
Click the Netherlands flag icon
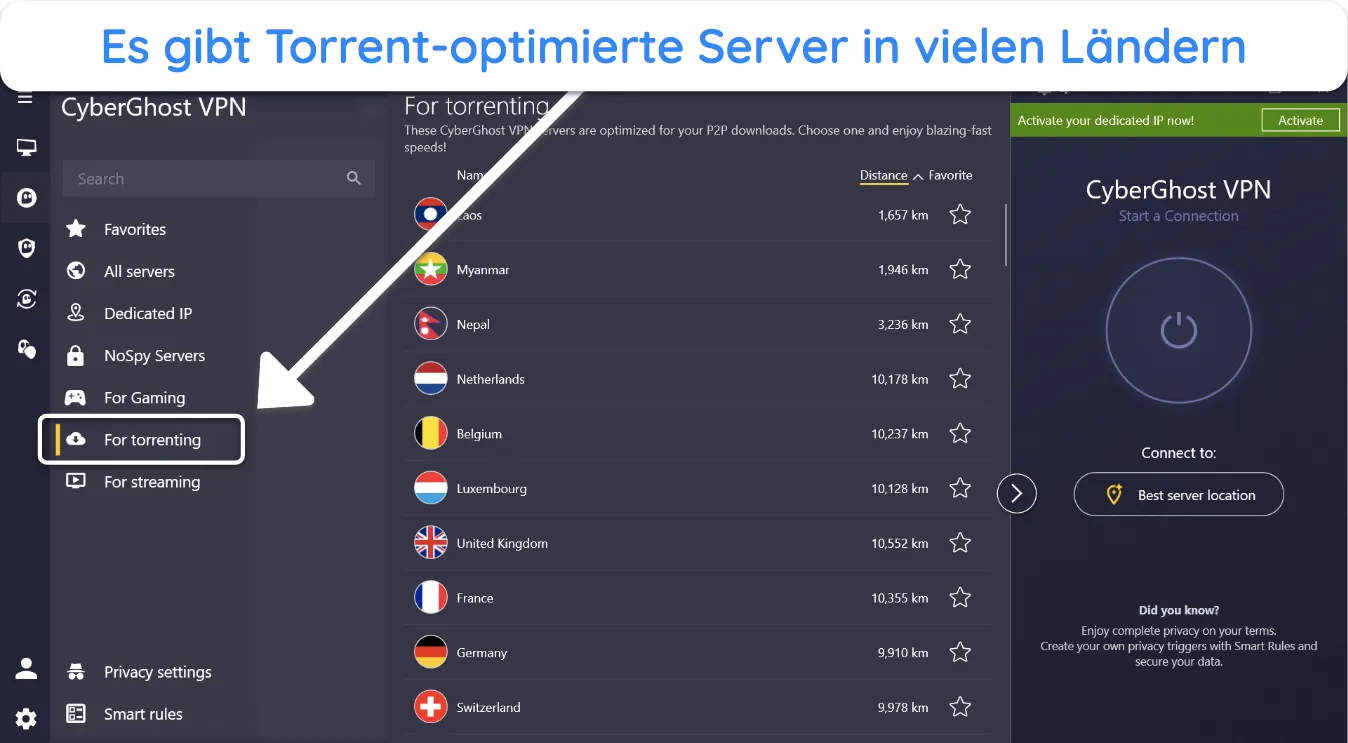(430, 379)
